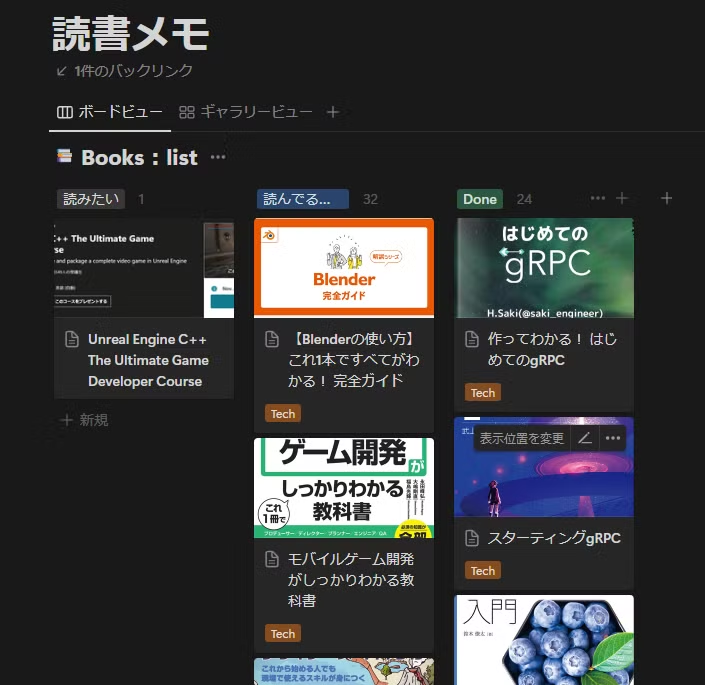Open the ゲーム開発 教科書 cover thumbnail
705x685 pixels.
click(x=344, y=488)
